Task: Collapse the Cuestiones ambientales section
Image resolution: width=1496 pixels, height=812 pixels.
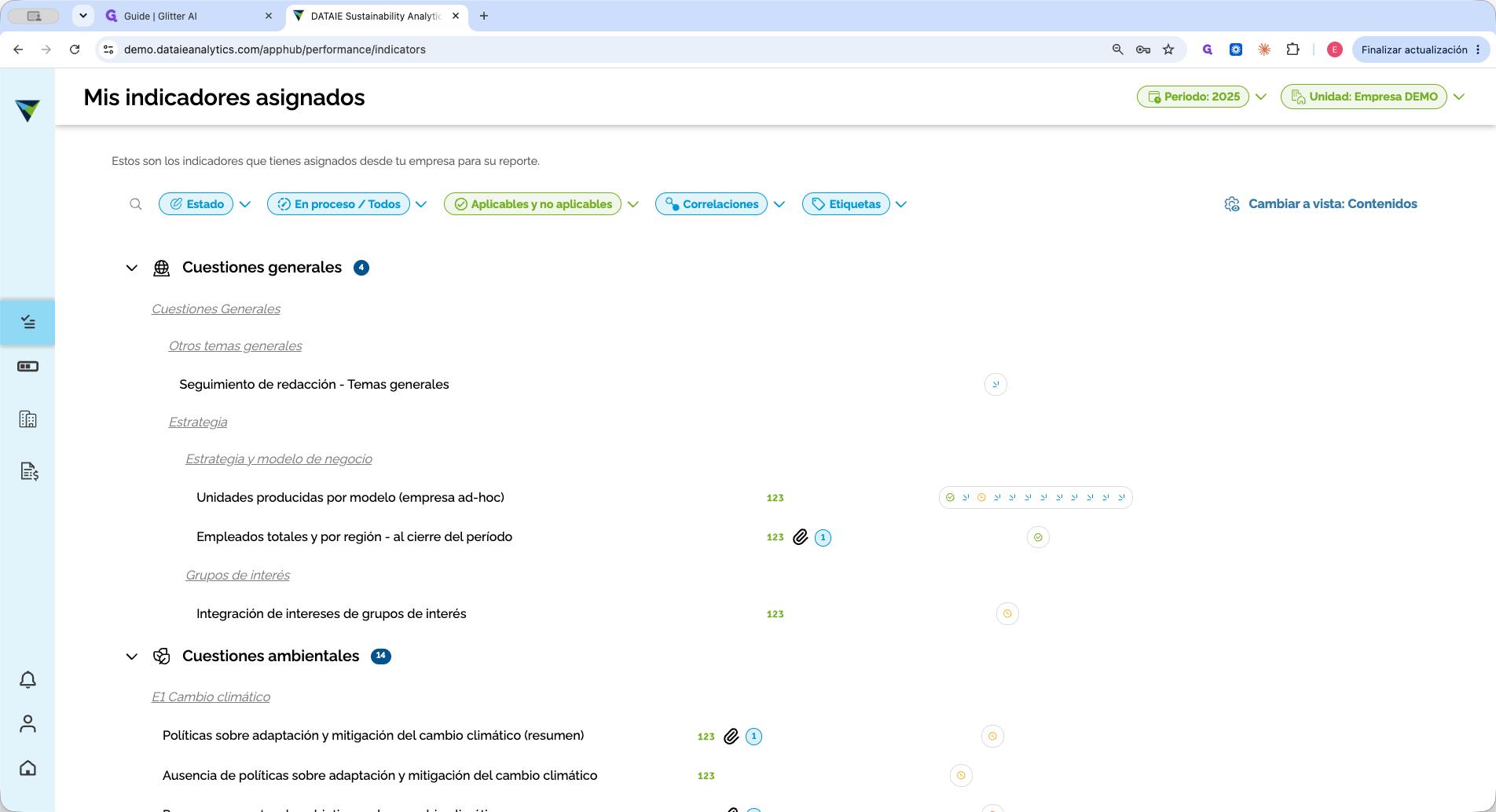Action: (132, 657)
